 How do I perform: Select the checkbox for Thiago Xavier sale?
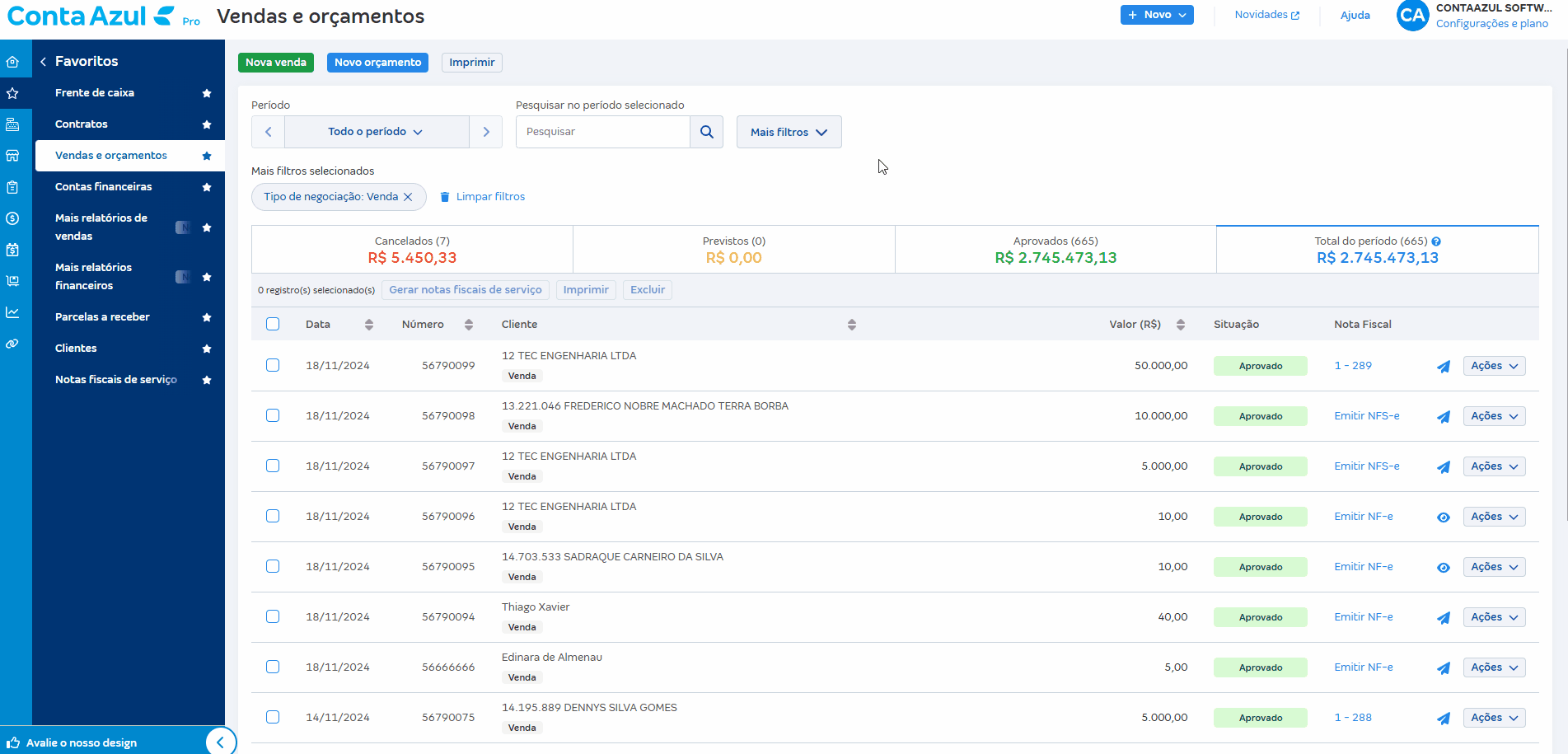(x=273, y=616)
